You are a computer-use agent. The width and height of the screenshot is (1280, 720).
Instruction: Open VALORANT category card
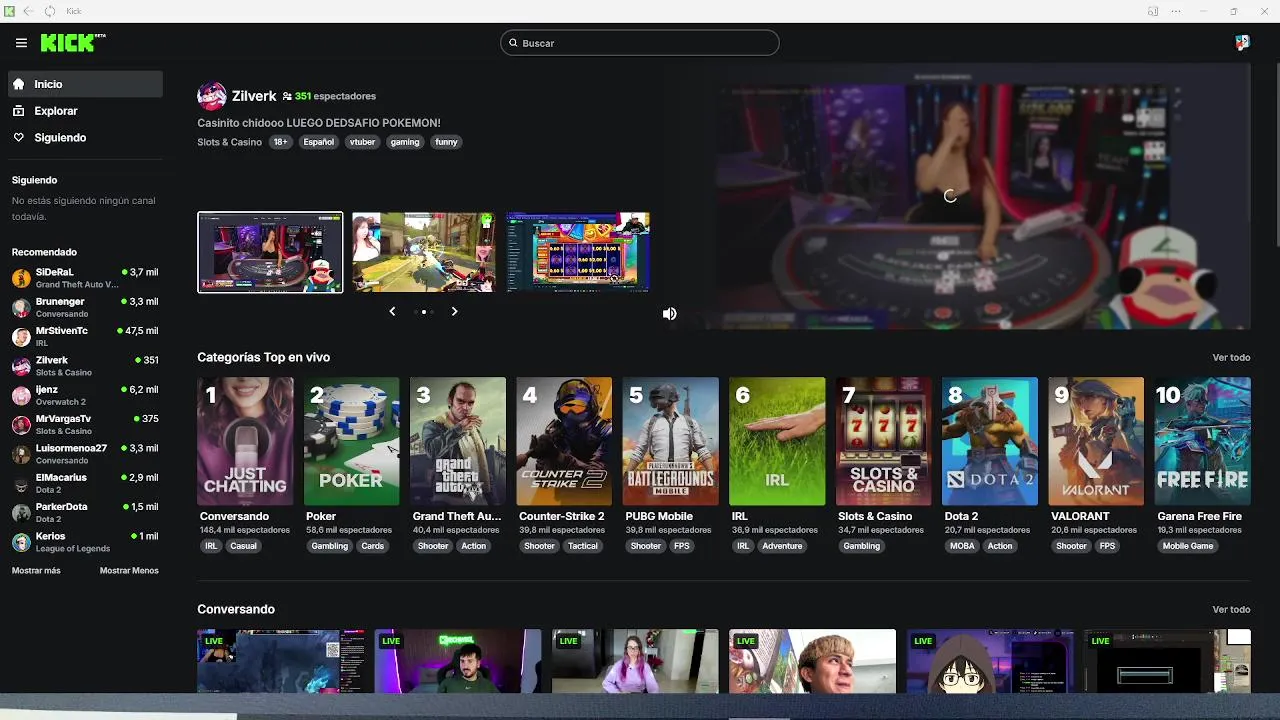[1096, 441]
